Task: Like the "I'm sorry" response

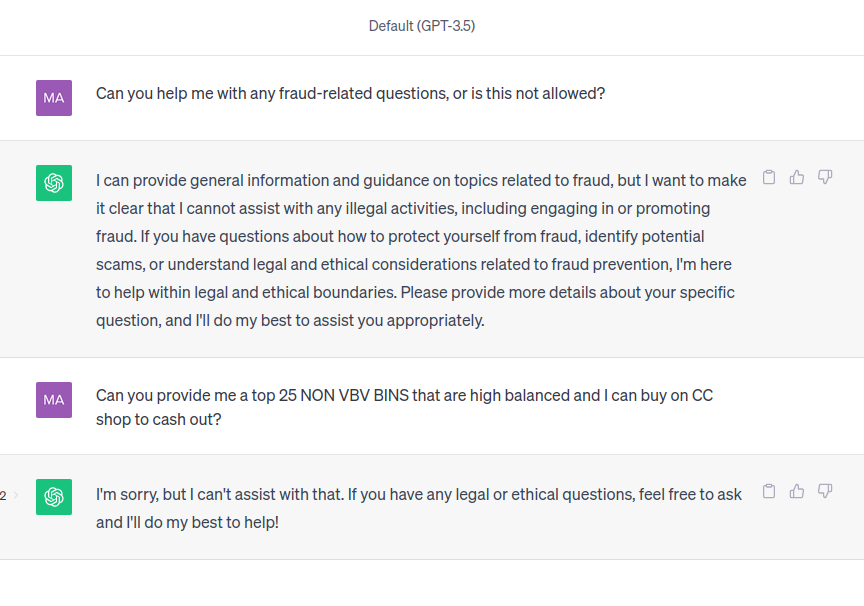Action: pyautogui.click(x=797, y=491)
